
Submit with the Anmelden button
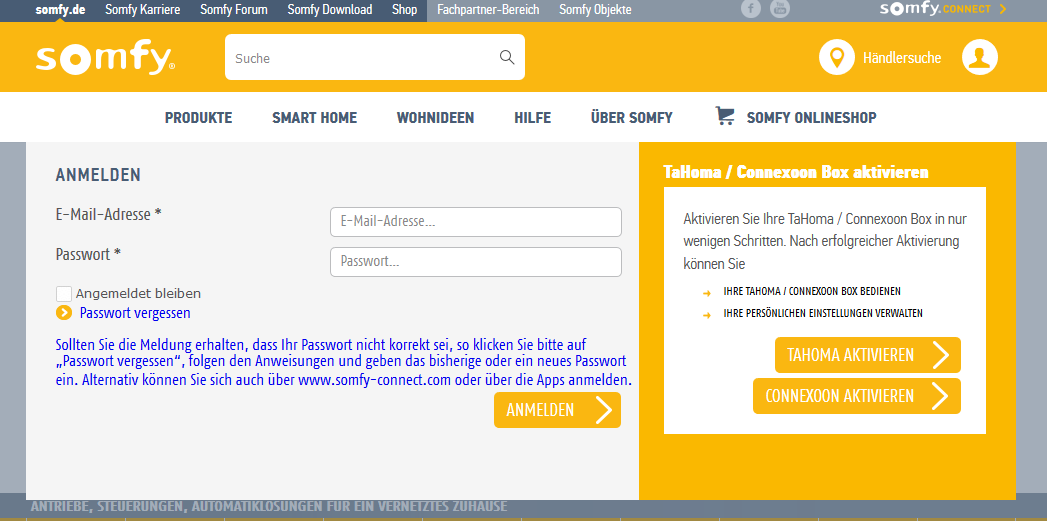558,410
